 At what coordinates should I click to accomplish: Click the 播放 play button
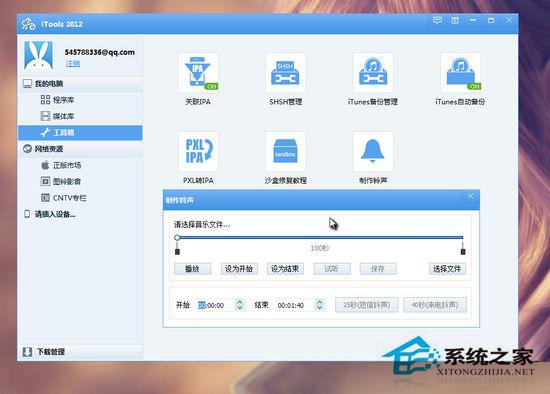coord(193,269)
